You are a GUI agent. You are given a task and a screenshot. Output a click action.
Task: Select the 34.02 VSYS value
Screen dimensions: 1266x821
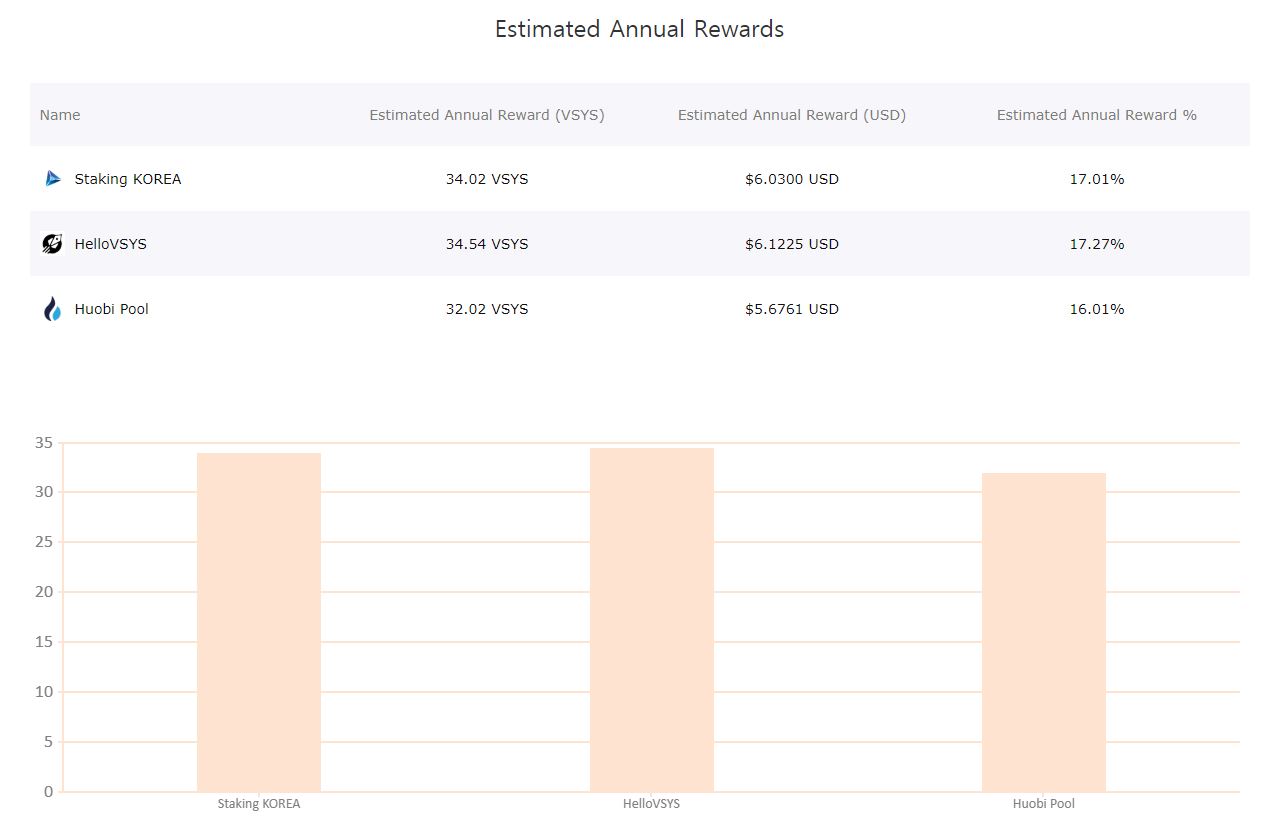point(487,179)
